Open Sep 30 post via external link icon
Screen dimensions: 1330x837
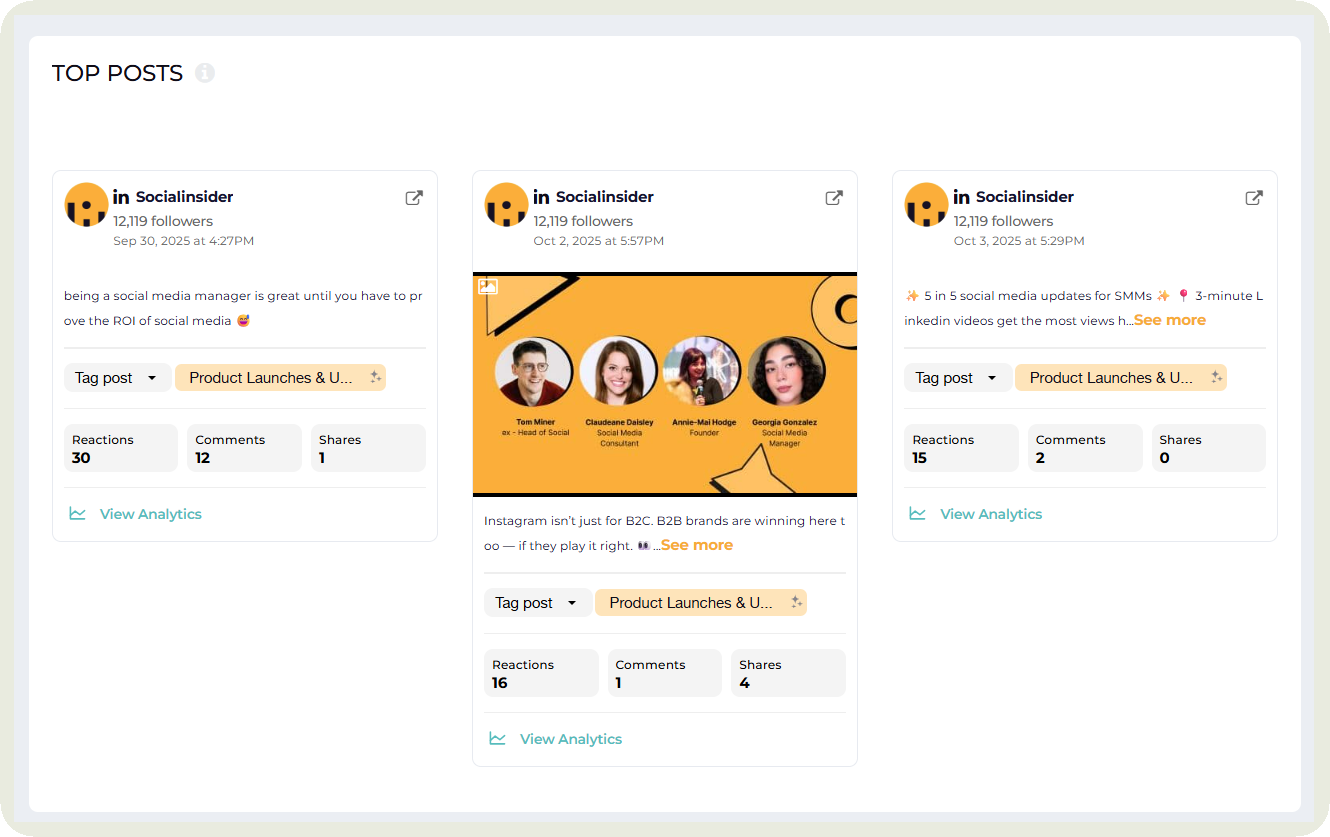pos(413,198)
